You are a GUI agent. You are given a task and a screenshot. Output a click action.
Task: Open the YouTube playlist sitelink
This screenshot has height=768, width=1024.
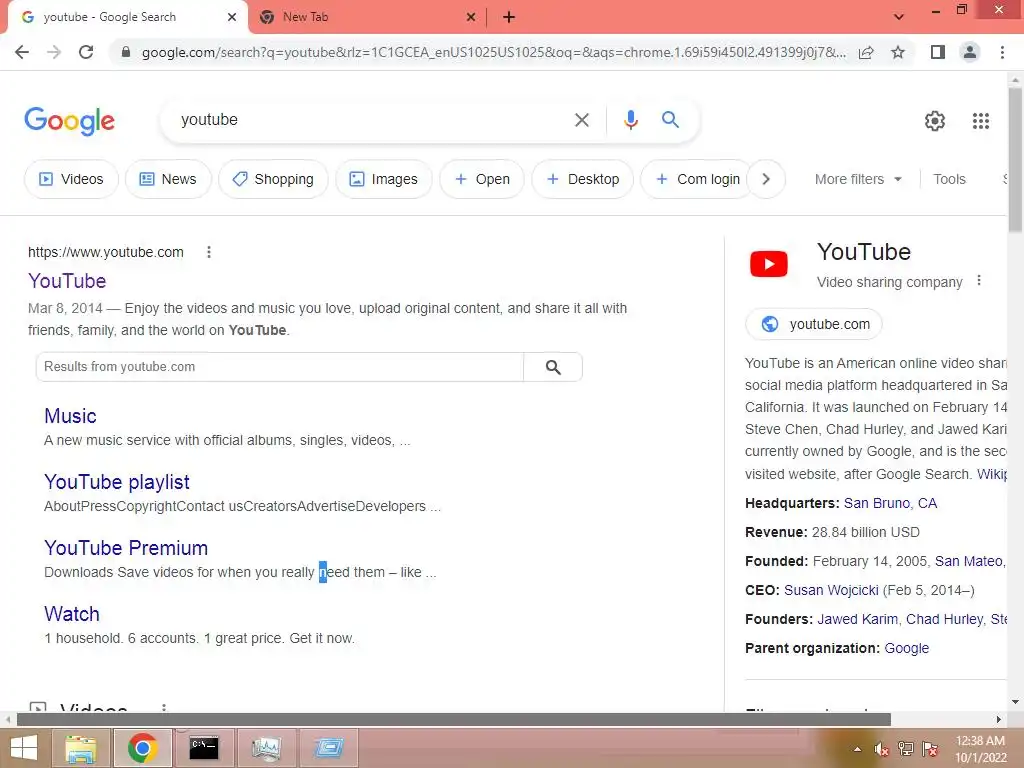tap(117, 482)
